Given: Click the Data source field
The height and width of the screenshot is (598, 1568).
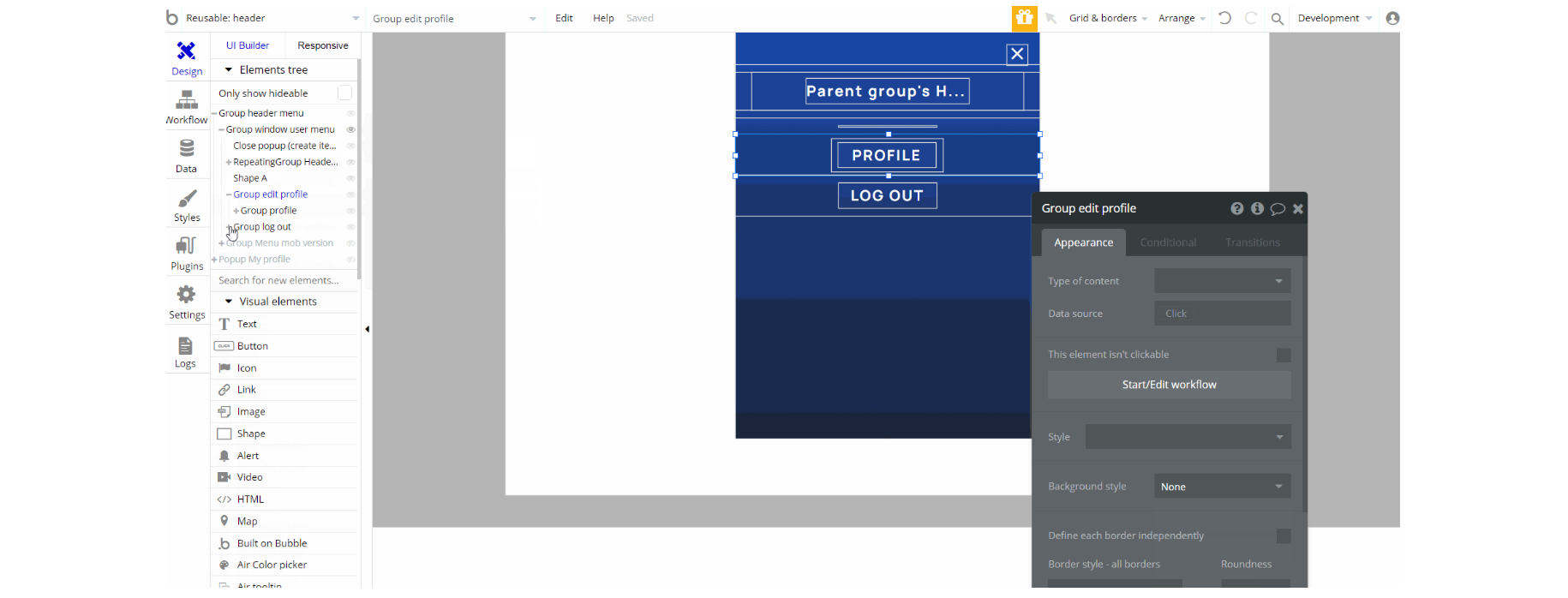Looking at the screenshot, I should click(x=1223, y=314).
